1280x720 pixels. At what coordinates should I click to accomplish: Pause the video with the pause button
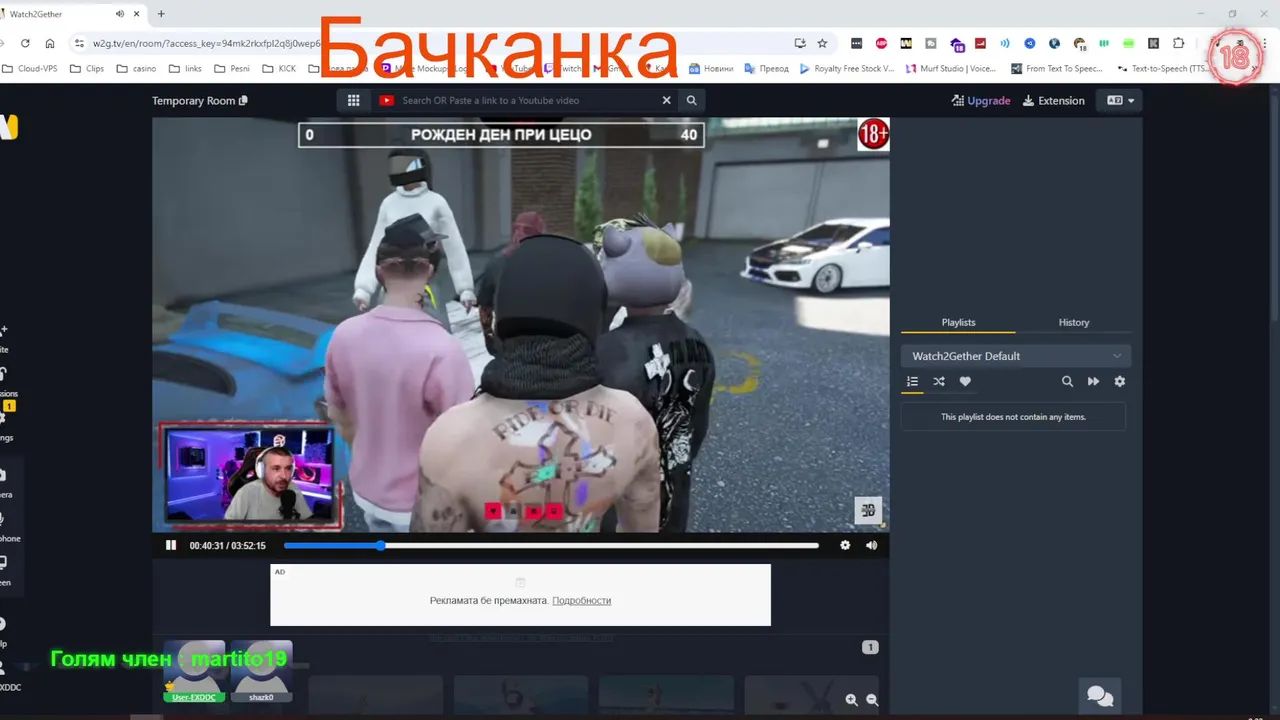171,545
